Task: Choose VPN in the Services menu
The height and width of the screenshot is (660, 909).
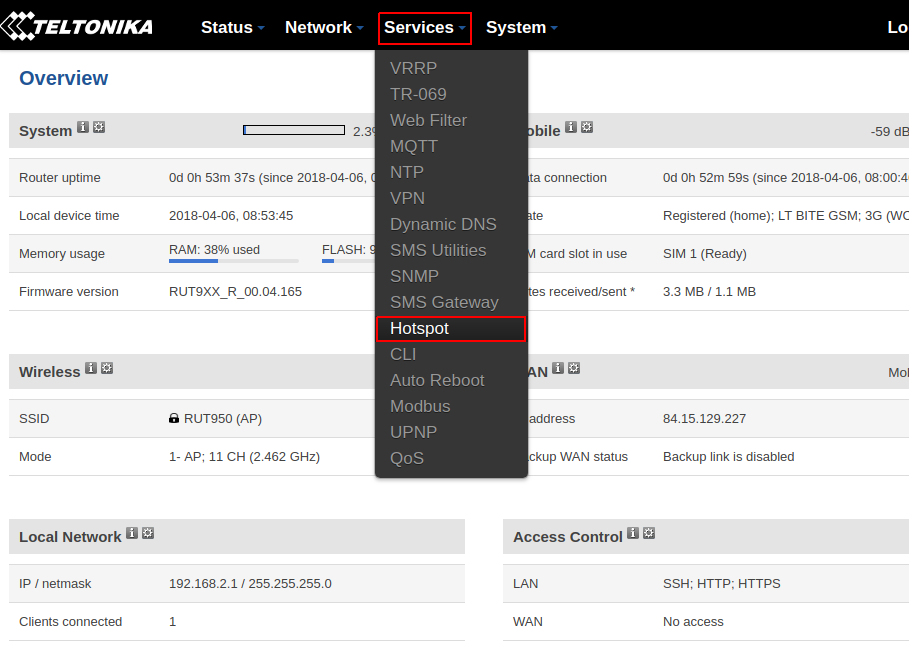Action: pyautogui.click(x=407, y=198)
